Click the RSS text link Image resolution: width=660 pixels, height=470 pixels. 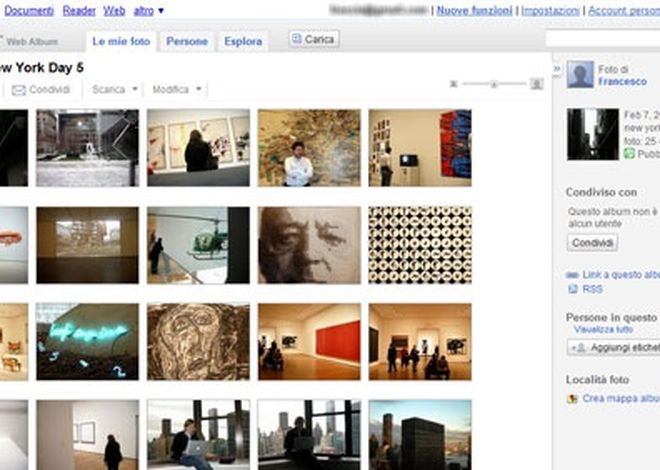592,289
